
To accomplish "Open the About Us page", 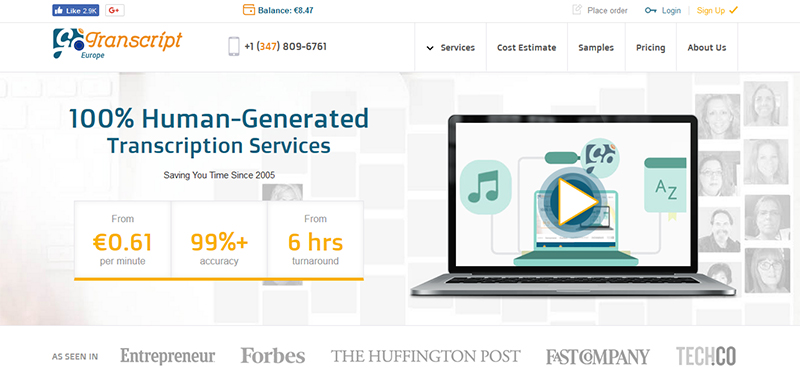I will [707, 47].
